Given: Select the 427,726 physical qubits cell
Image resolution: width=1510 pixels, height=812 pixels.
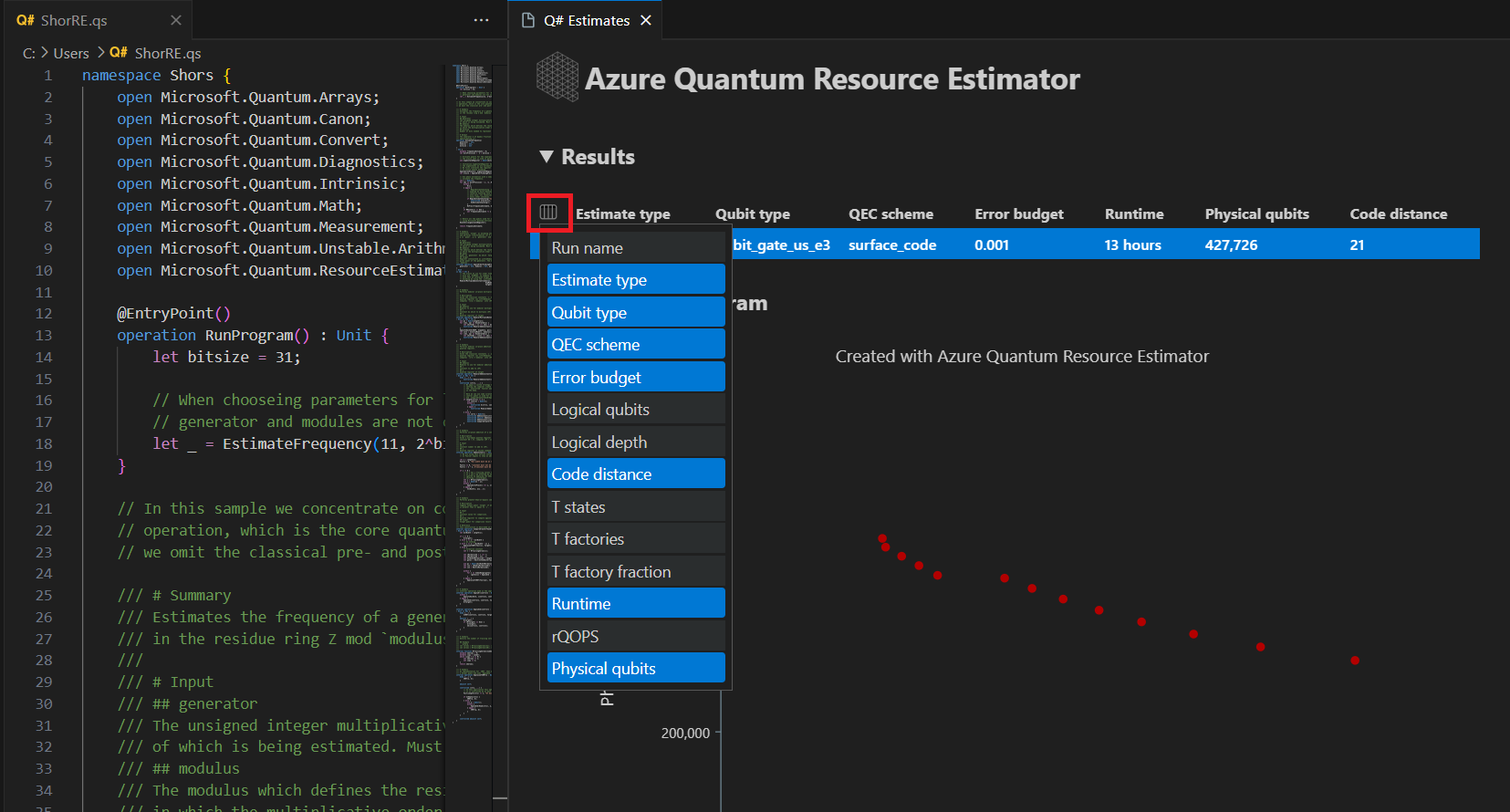Looking at the screenshot, I should pos(1231,245).
